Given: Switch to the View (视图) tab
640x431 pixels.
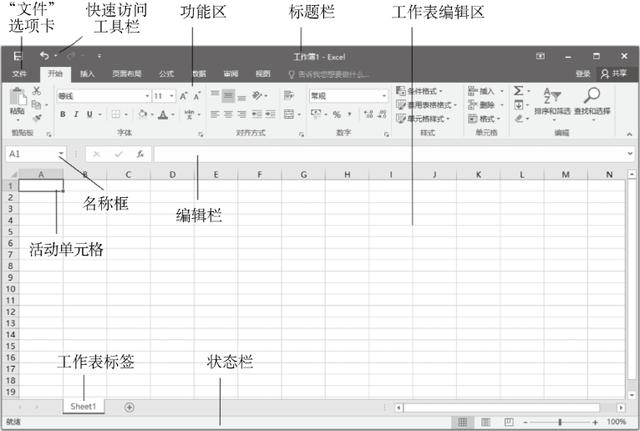Looking at the screenshot, I should click(x=263, y=74).
